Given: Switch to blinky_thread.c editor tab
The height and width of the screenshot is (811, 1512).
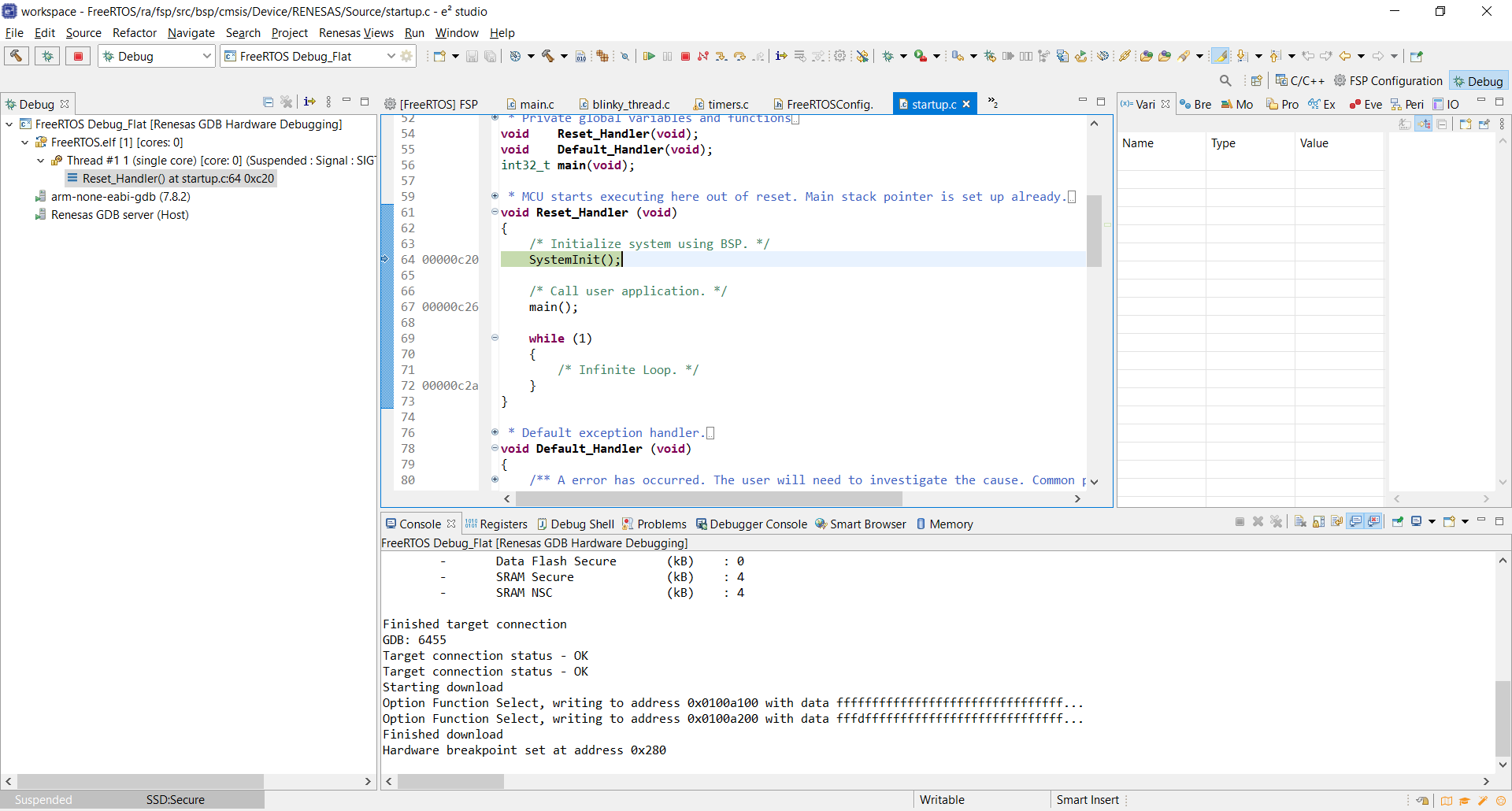Looking at the screenshot, I should (x=624, y=104).
